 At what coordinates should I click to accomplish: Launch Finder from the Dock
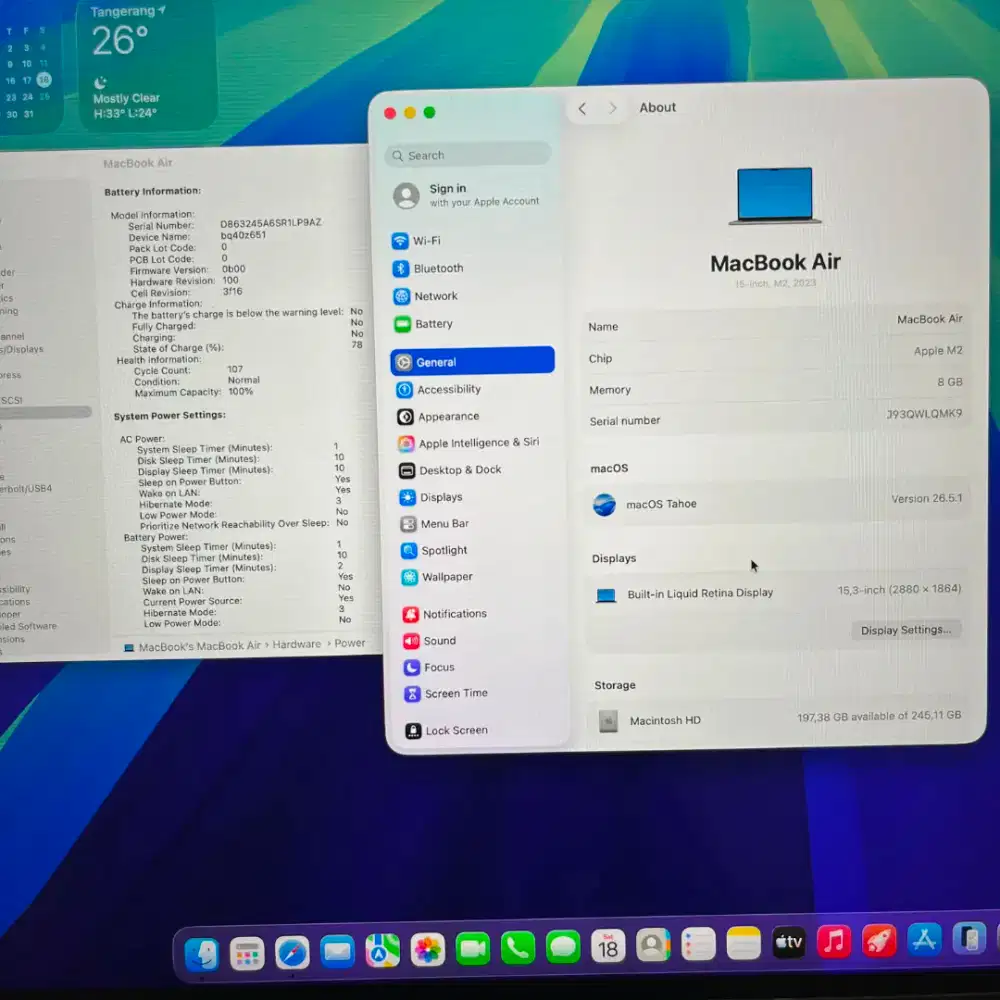click(x=202, y=954)
